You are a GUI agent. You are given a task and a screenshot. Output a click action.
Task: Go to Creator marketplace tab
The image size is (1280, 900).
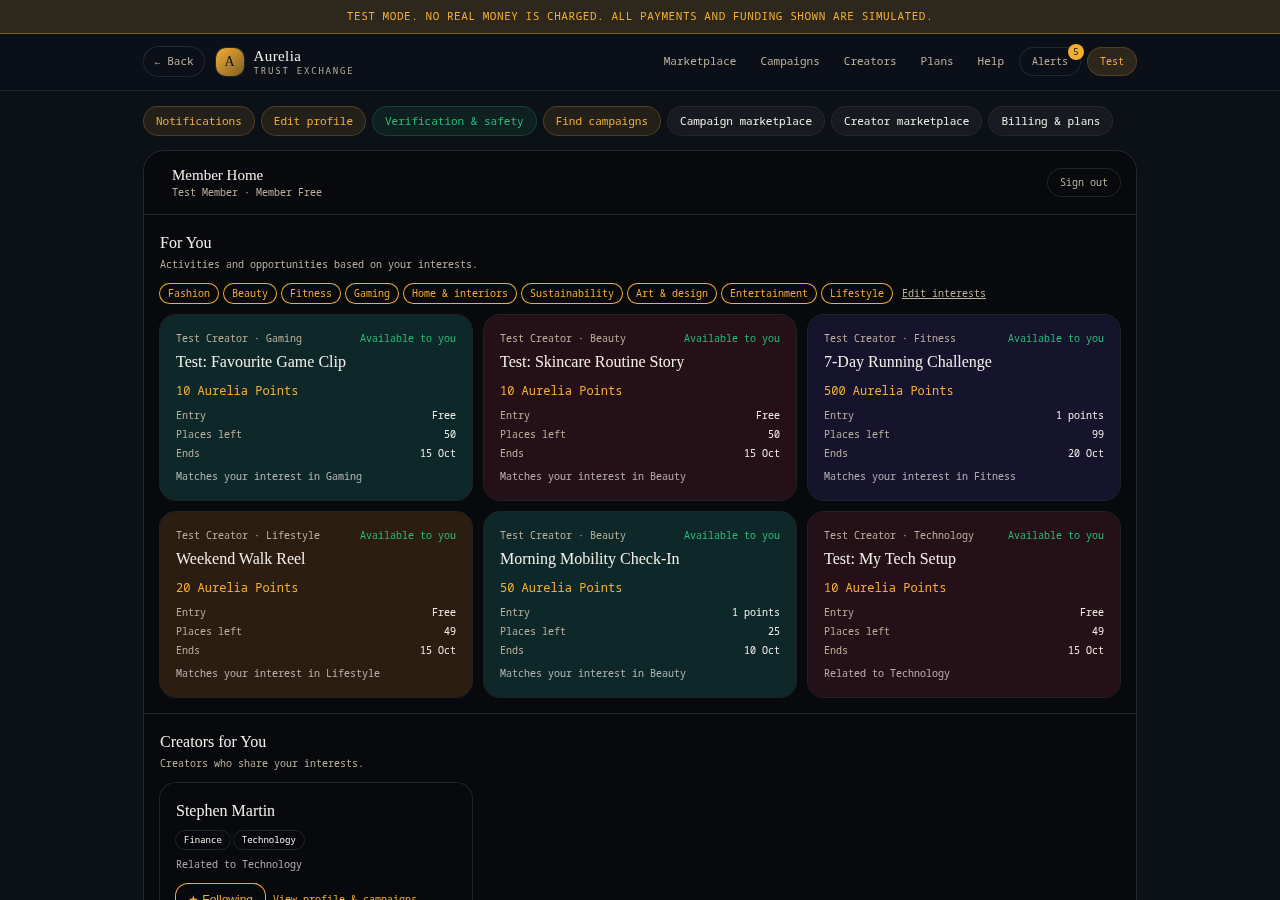coord(906,121)
